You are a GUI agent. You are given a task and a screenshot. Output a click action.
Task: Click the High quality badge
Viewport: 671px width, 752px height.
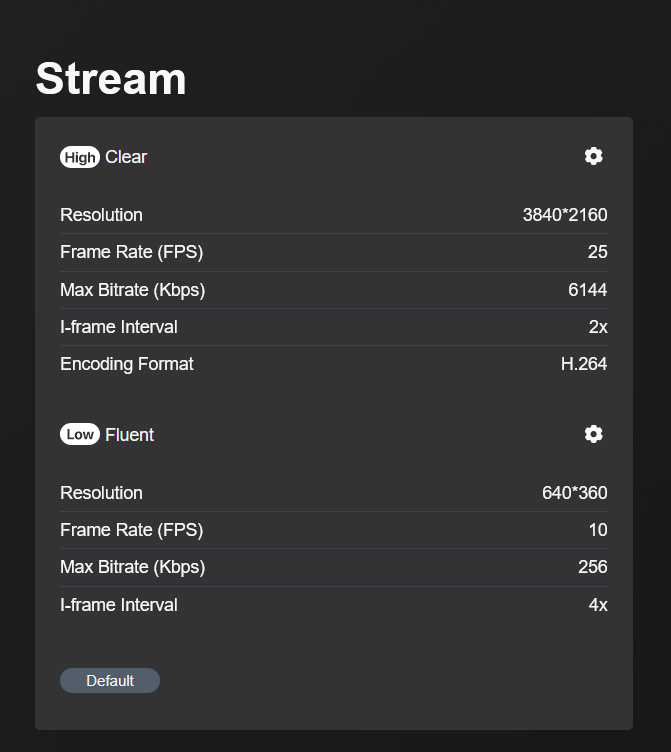click(80, 157)
